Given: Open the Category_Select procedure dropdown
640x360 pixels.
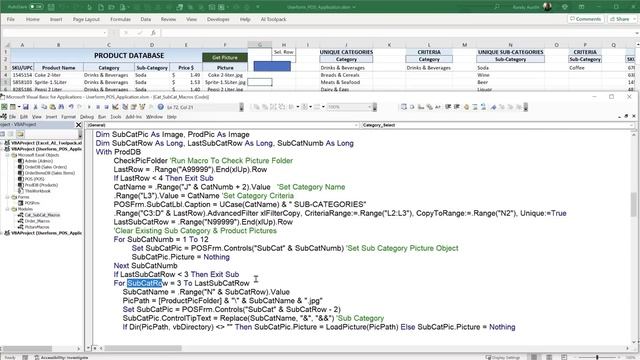Looking at the screenshot, I should (x=631, y=125).
